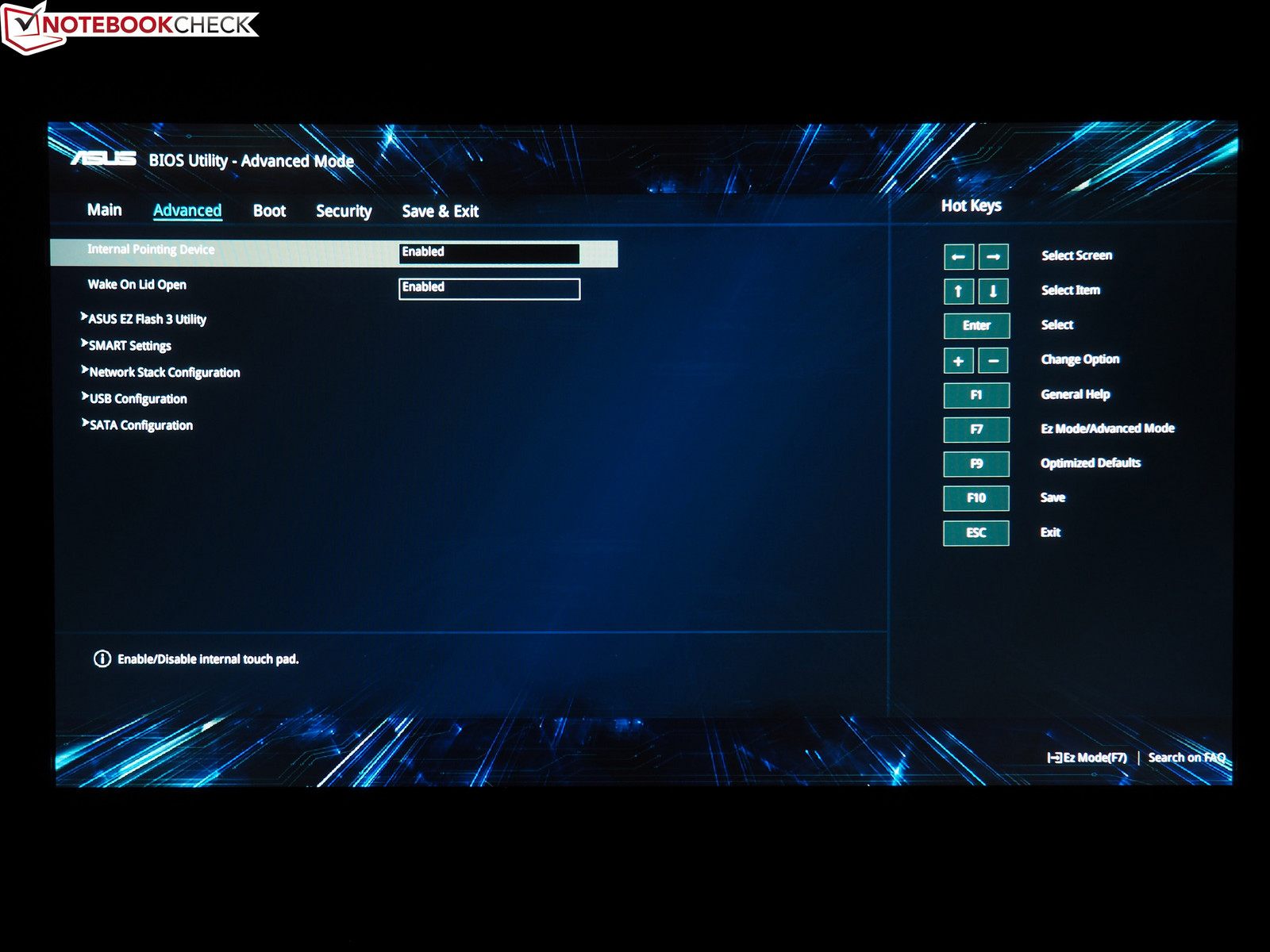Click the Hot Keys heading
This screenshot has height=952, width=1270.
point(972,206)
